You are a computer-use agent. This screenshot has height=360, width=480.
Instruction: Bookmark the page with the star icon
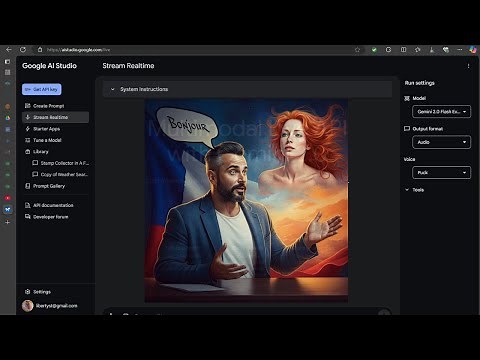pos(357,50)
